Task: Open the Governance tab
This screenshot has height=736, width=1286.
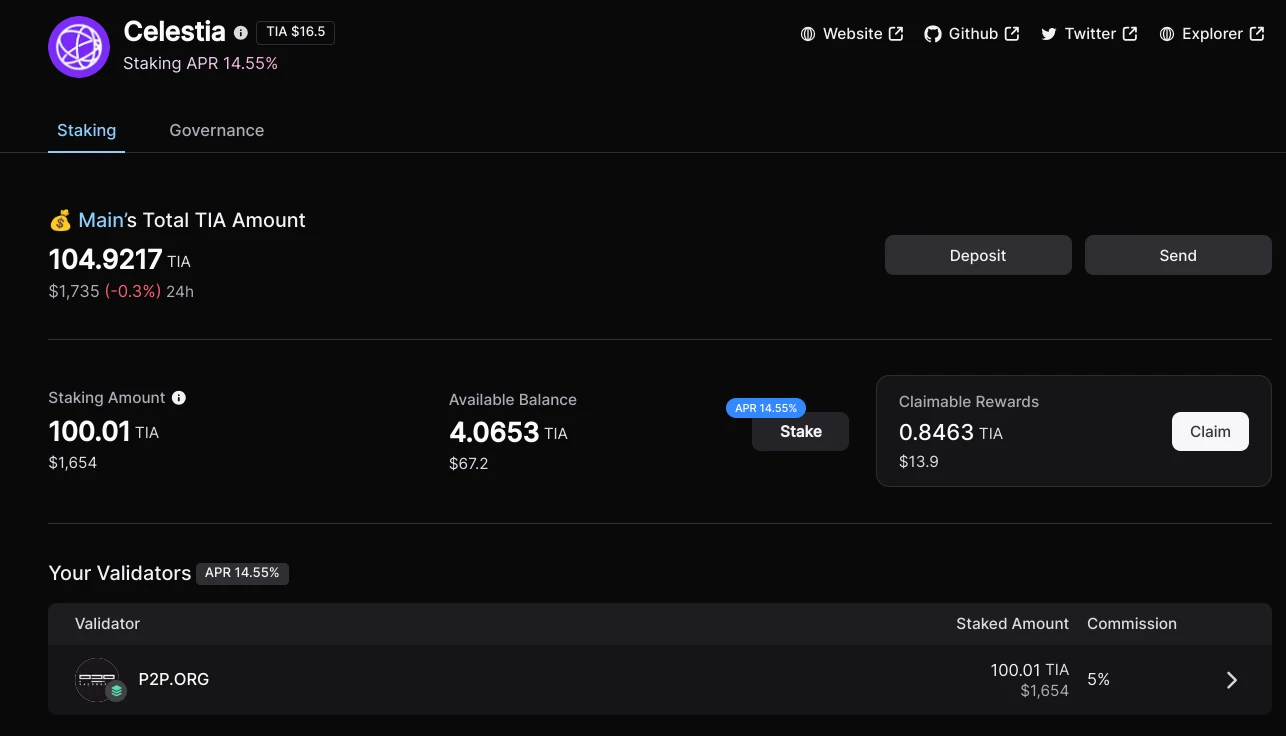Action: [x=217, y=130]
